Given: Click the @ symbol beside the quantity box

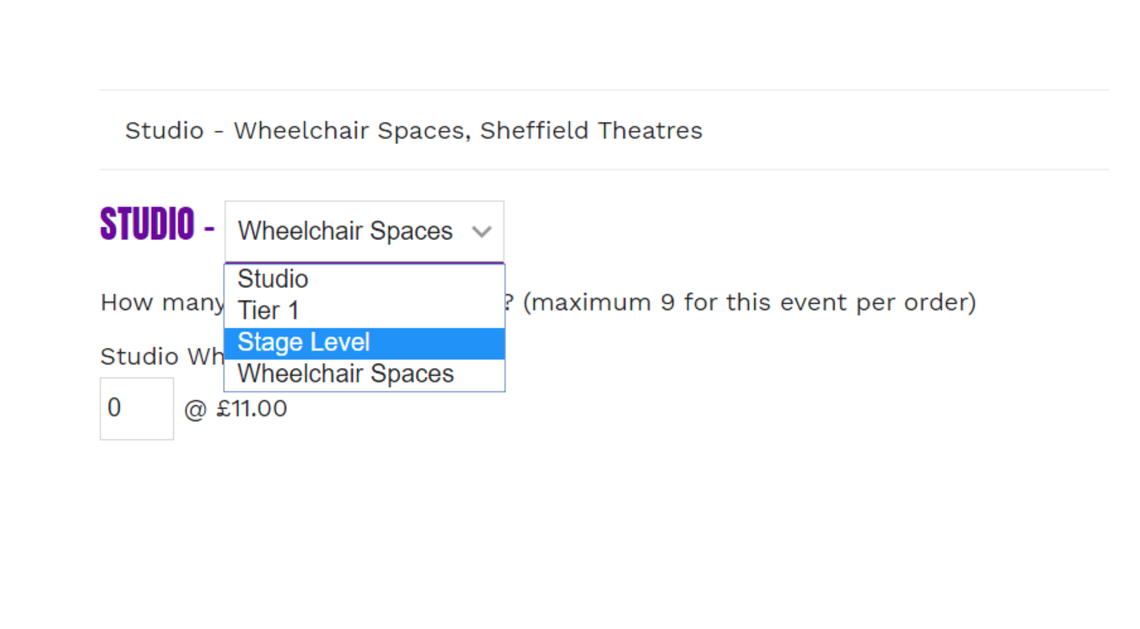Looking at the screenshot, I should 196,409.
